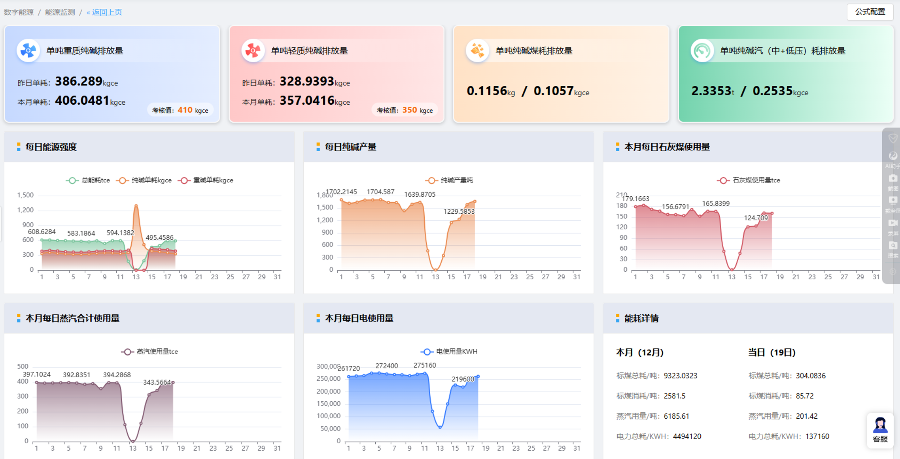Toggle the 总能耗tce legend series
The width and height of the screenshot is (900, 459).
tap(88, 180)
